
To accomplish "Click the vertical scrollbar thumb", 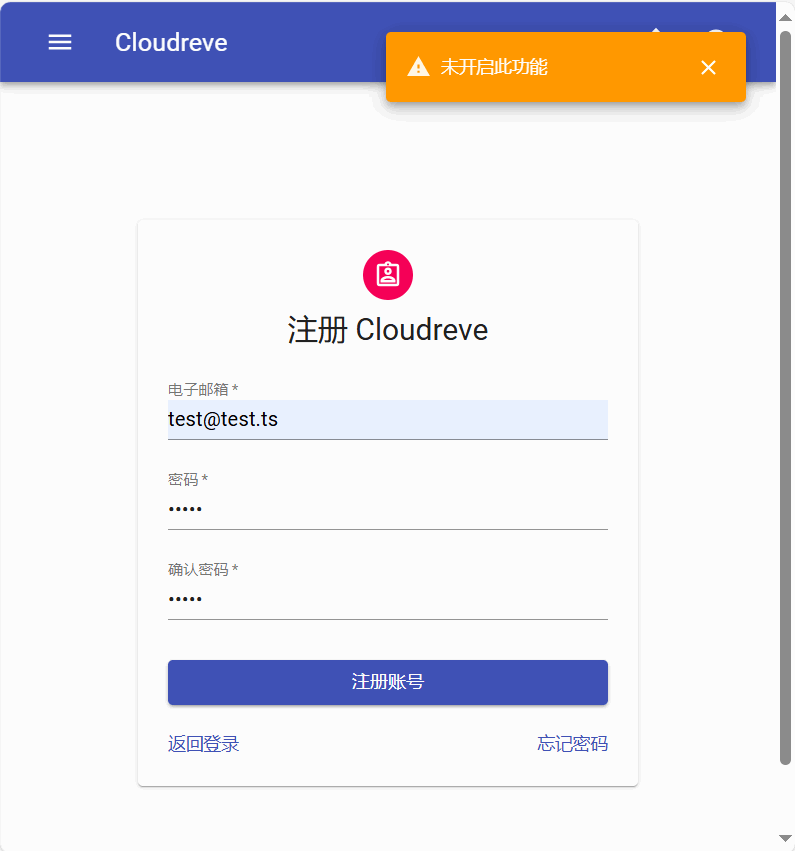I will [x=785, y=398].
